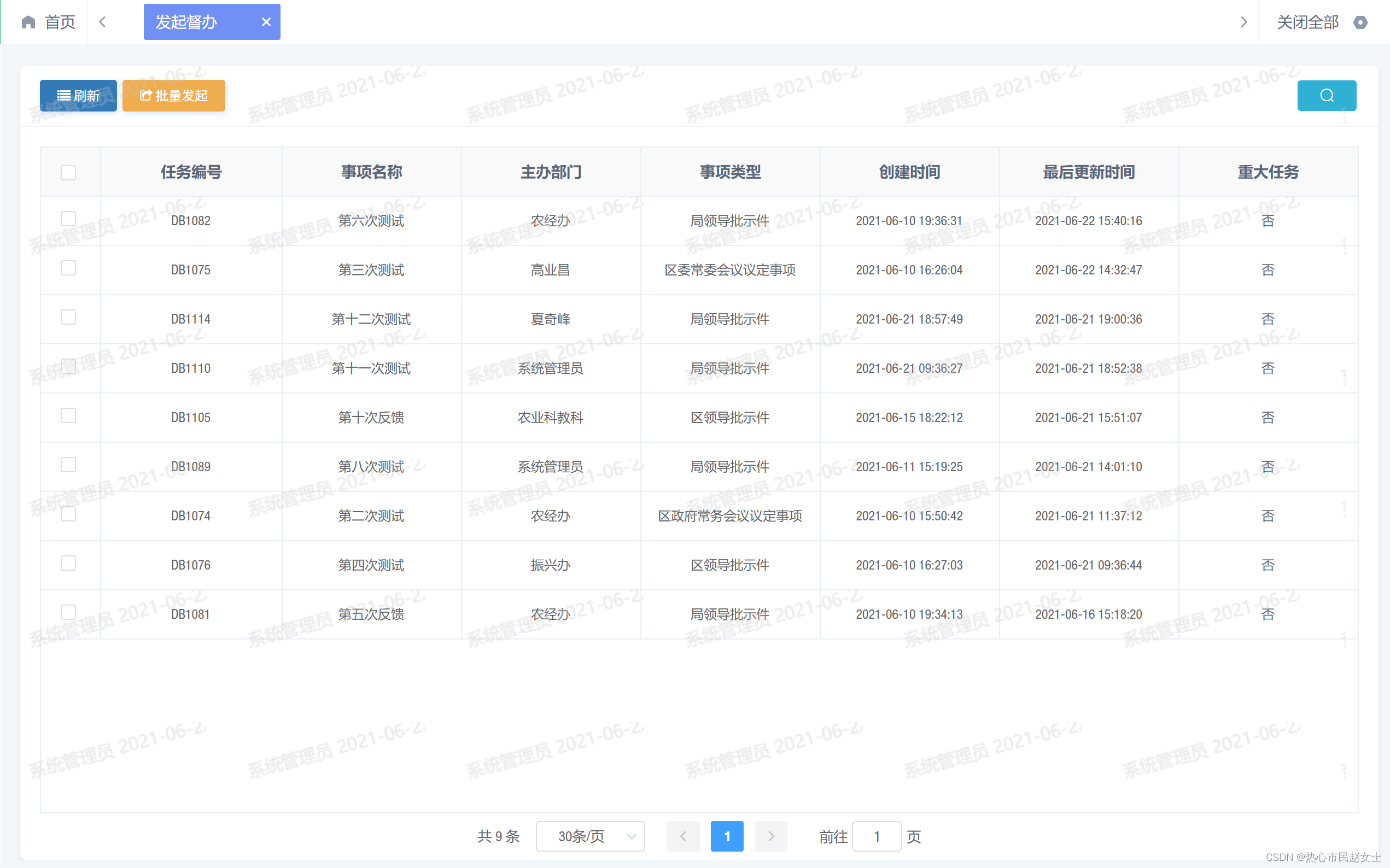Click the home icon next to 首页
This screenshot has width=1390, height=868.
click(x=28, y=22)
